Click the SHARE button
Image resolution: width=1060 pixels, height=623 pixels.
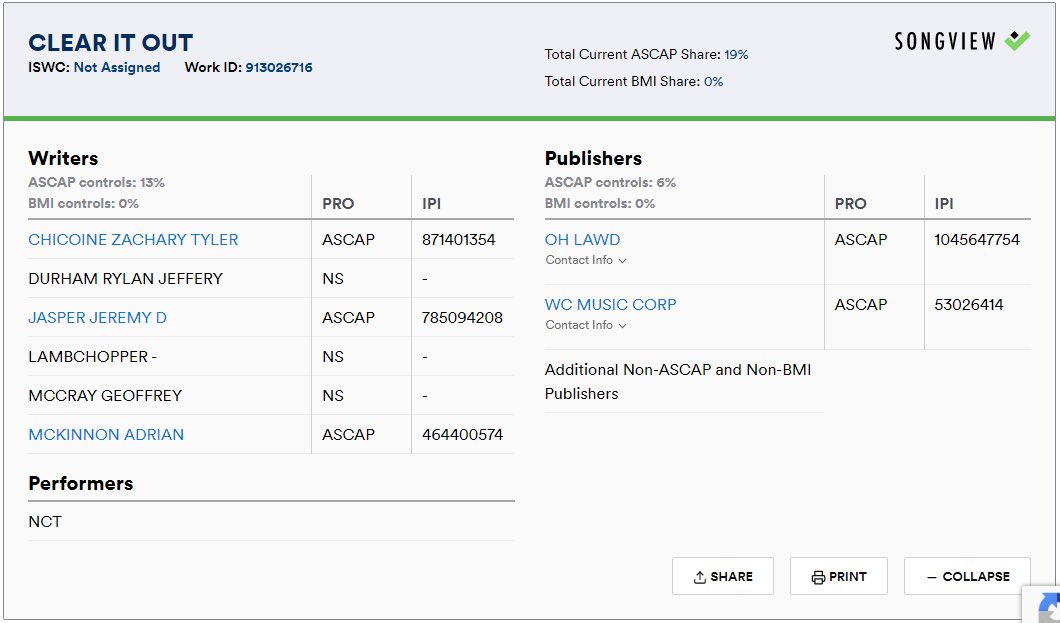pos(723,576)
